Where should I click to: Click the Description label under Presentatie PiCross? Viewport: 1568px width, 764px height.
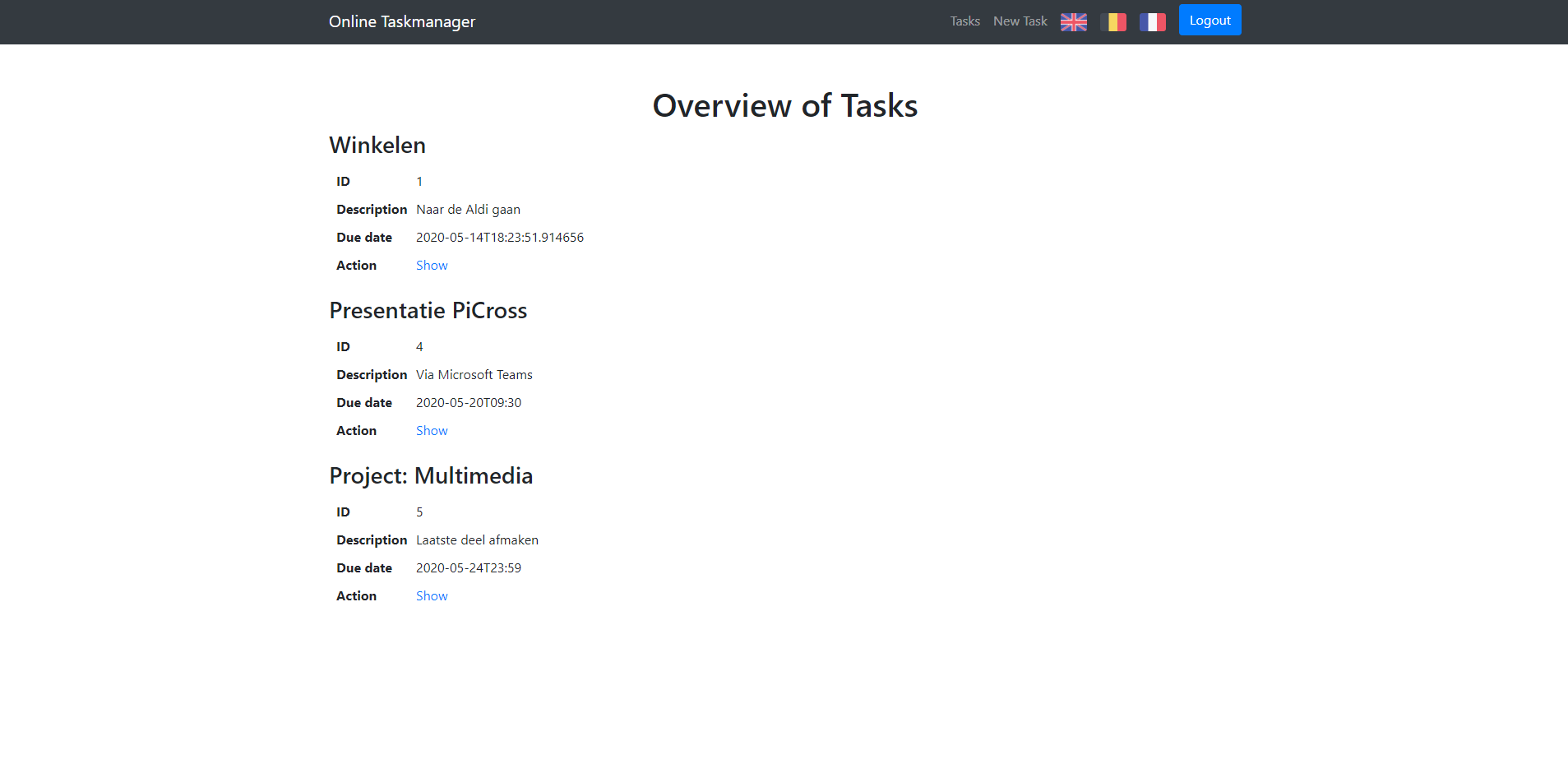[372, 375]
